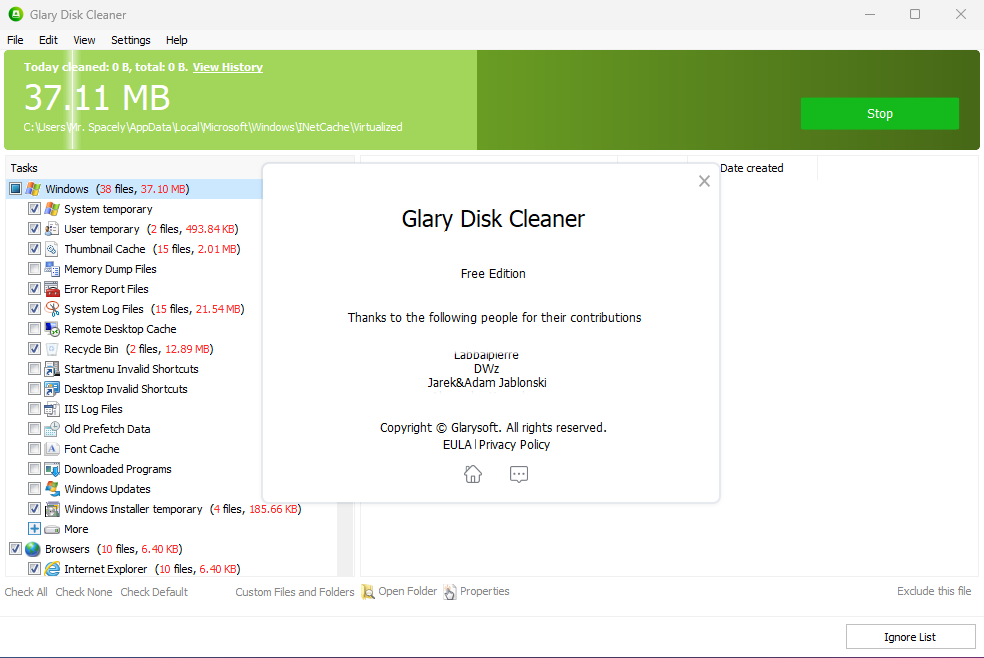This screenshot has height=658, width=984.
Task: Check the Windows Updates checkbox
Action: (35, 489)
